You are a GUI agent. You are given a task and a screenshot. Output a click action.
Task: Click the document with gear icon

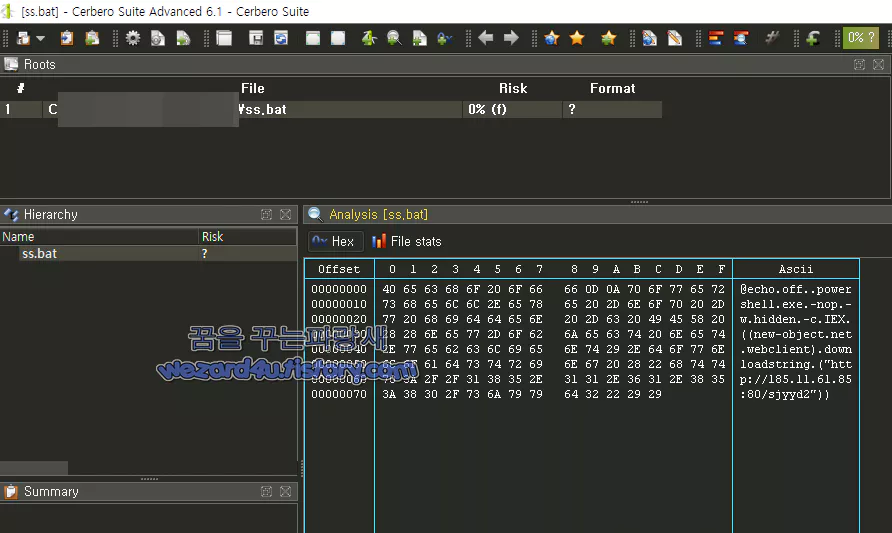158,38
